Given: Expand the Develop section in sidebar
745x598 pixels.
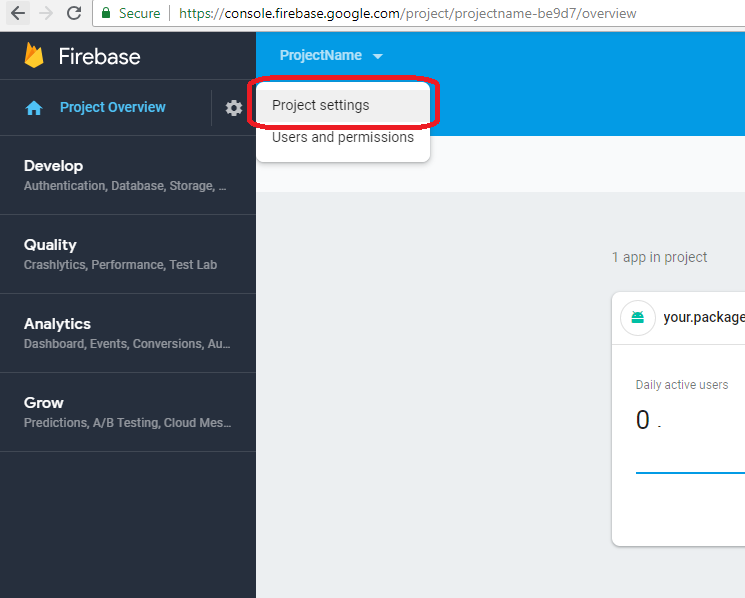Looking at the screenshot, I should [x=54, y=166].
